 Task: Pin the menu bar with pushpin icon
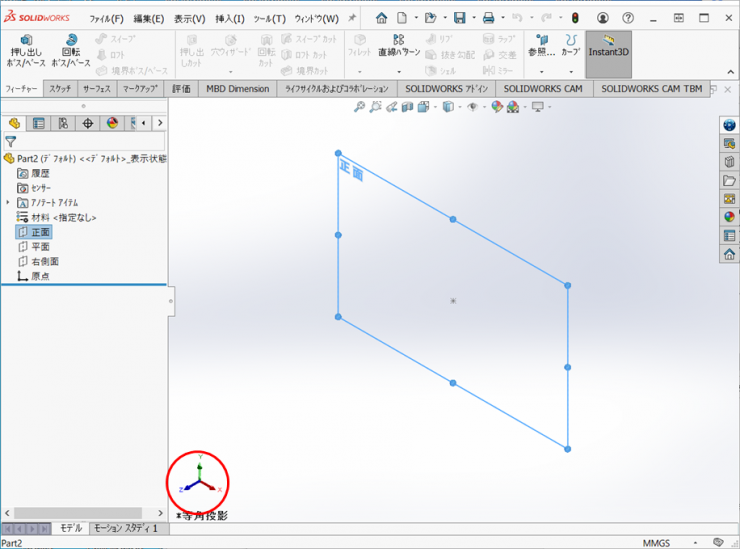352,18
